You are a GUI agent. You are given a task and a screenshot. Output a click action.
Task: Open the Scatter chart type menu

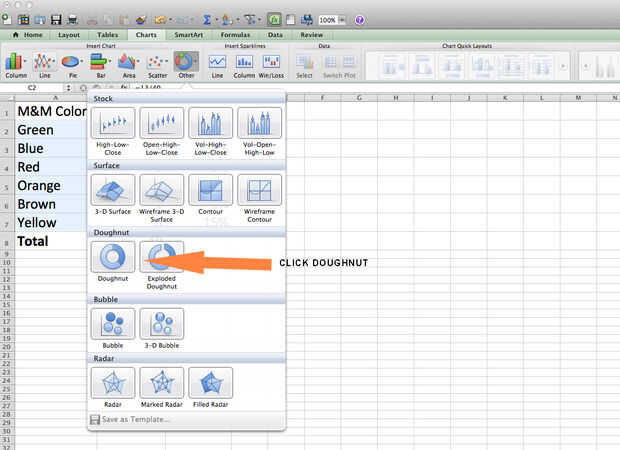(x=157, y=66)
